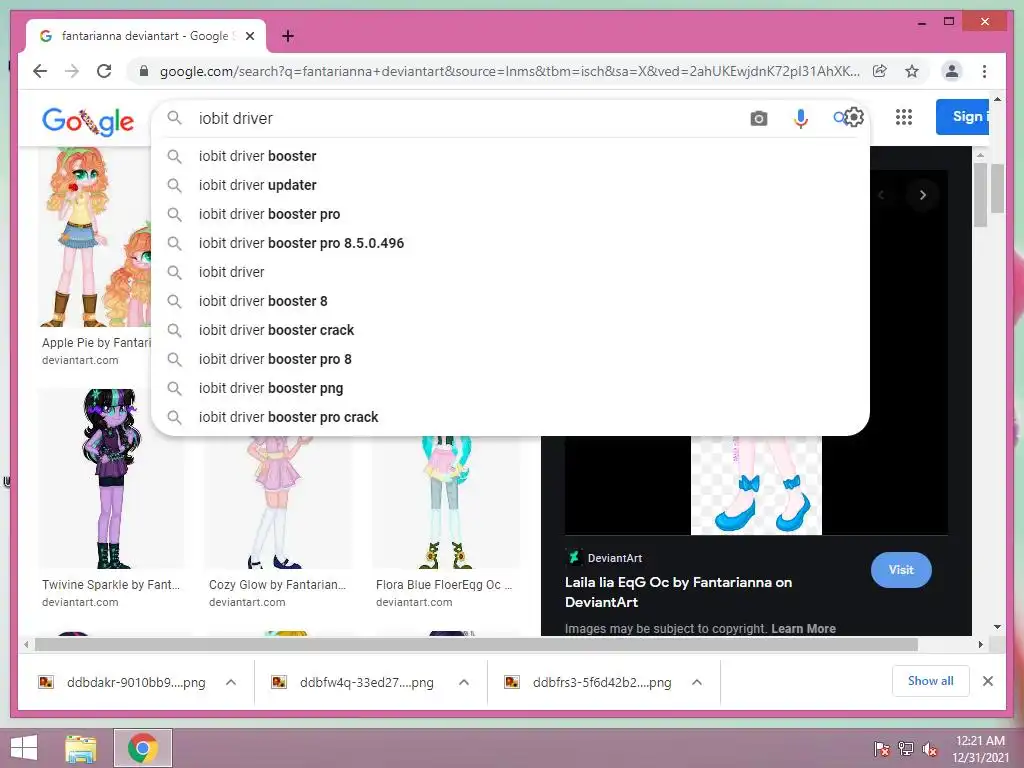Reload the current page
Viewport: 1024px width, 768px height.
coord(104,71)
